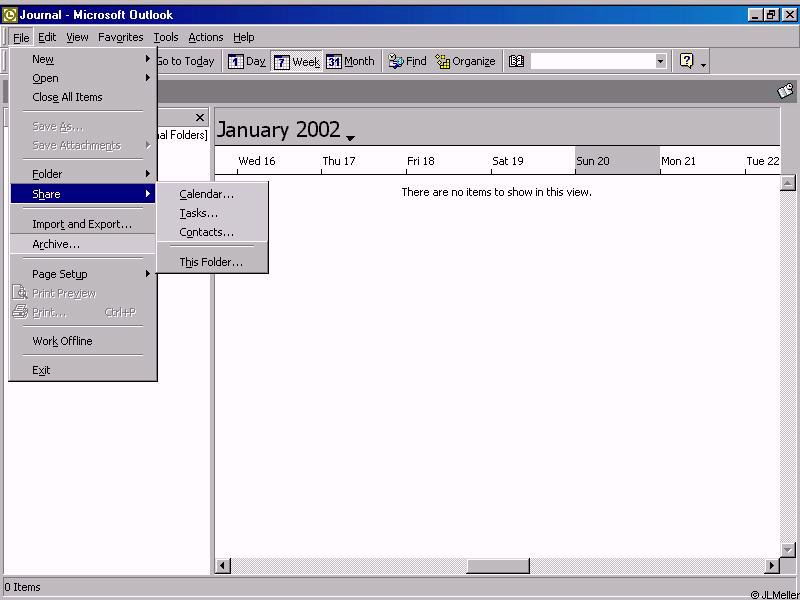Share the Contacts folder
Viewport: 800px width, 600px height.
coord(212,232)
